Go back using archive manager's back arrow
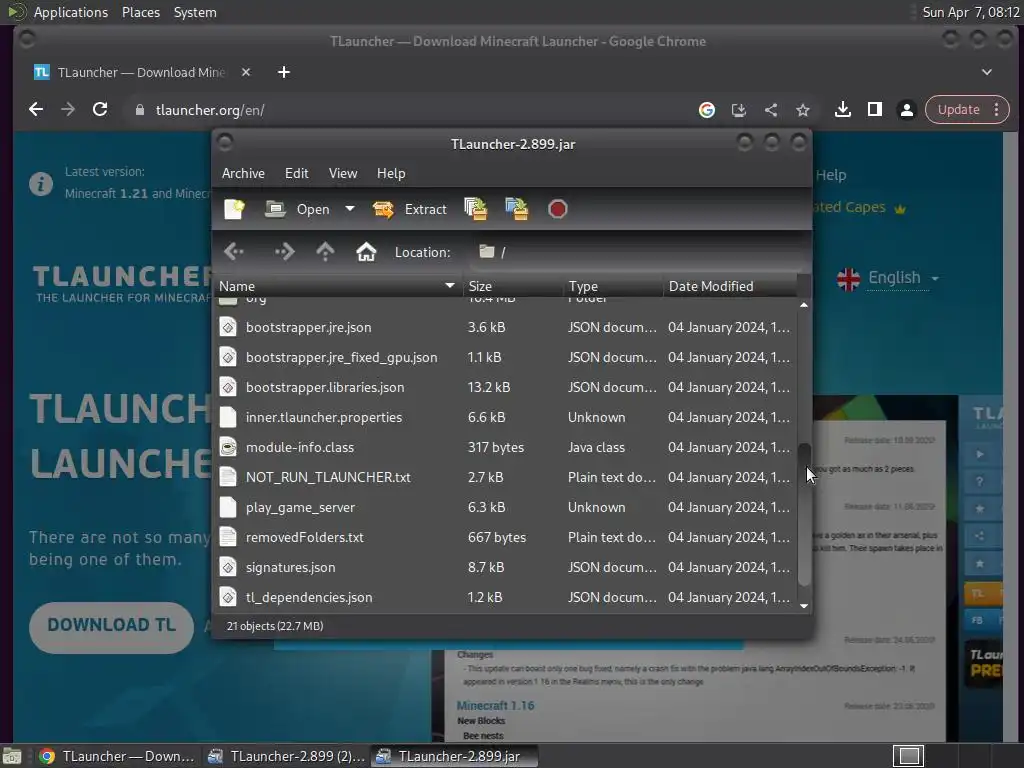Screen dimensions: 1024x768 tap(234, 251)
